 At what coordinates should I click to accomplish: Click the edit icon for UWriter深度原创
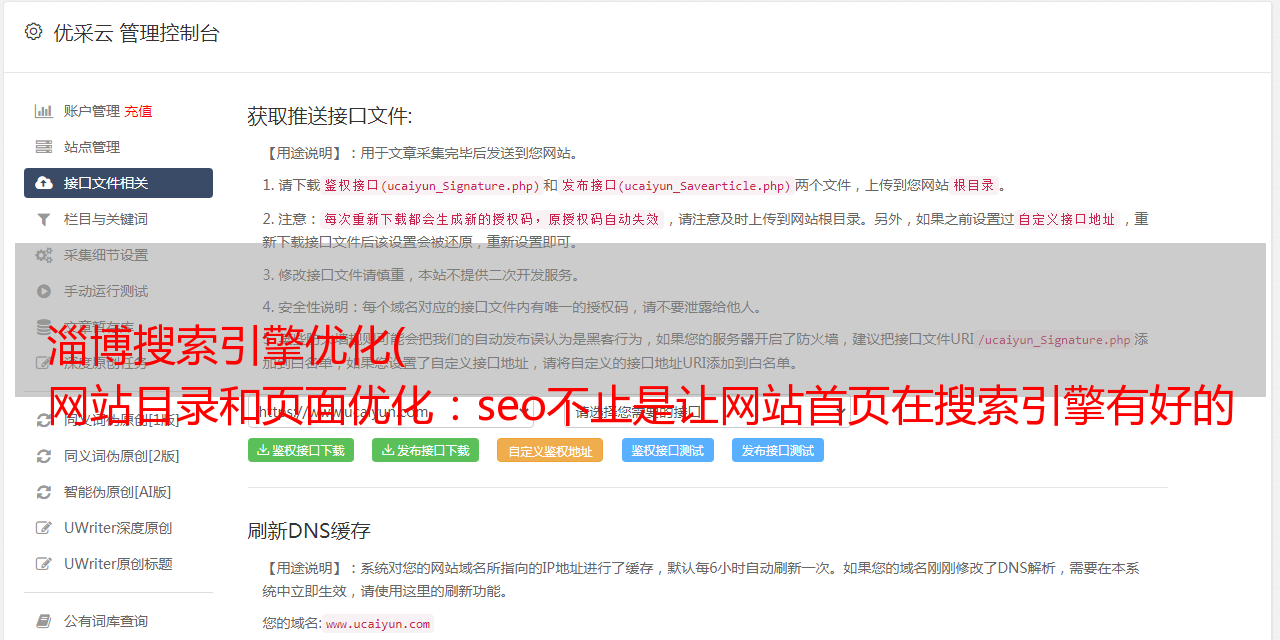pos(44,528)
